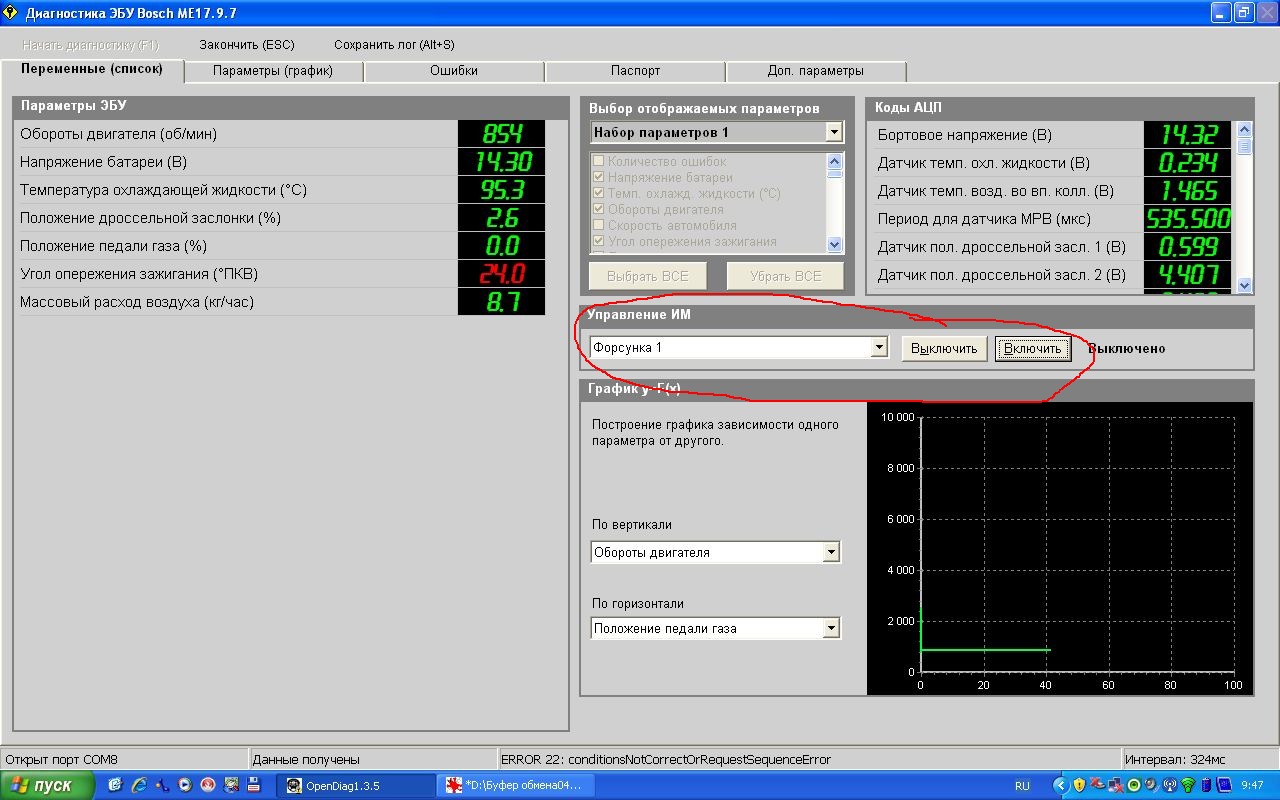Click the app icon in title bar
This screenshot has height=800, width=1280.
pyautogui.click(x=12, y=13)
